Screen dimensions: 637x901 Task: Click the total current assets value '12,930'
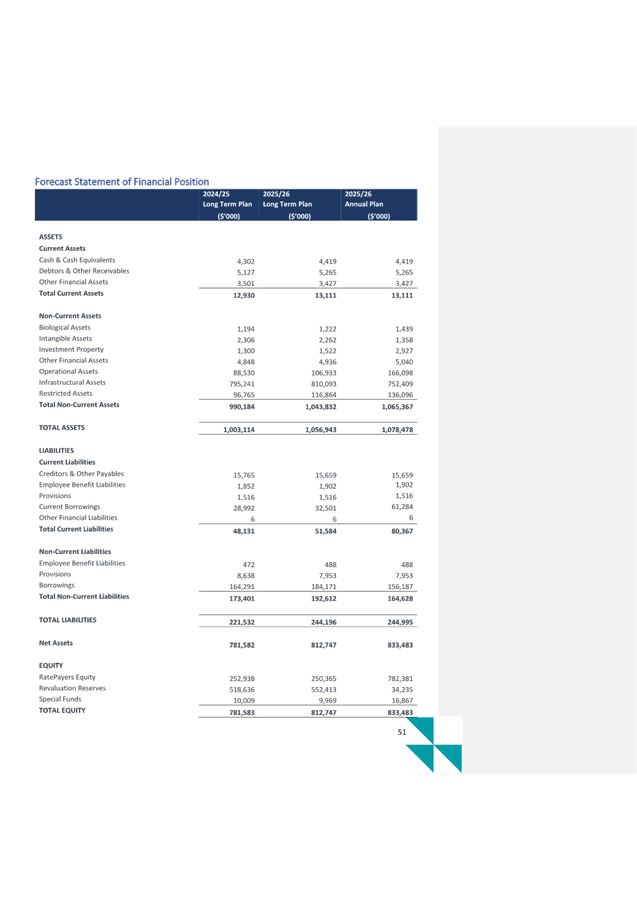[x=244, y=295]
